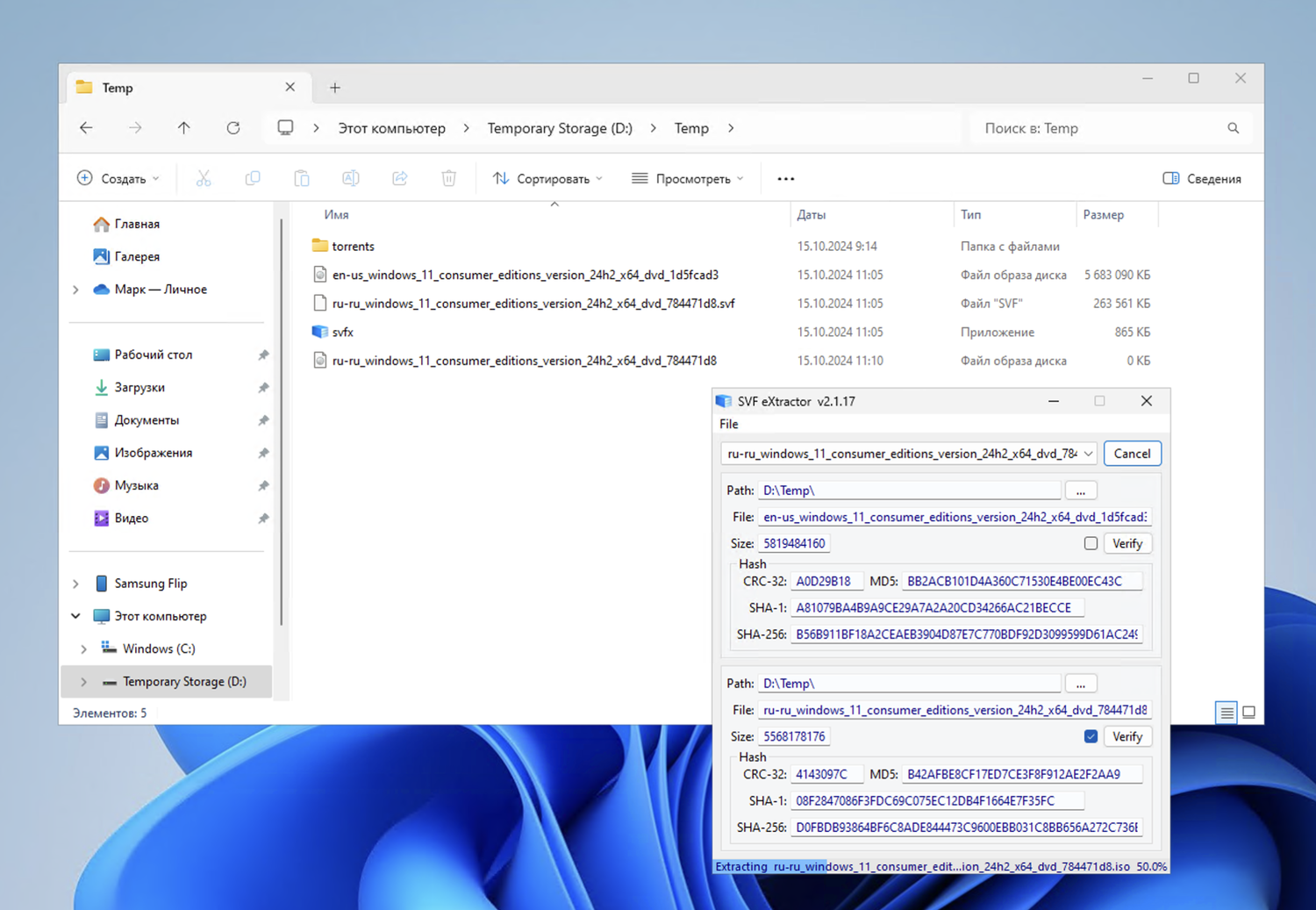Disable verify checkbox for ru-ru file
The image size is (1316, 910).
point(1091,736)
